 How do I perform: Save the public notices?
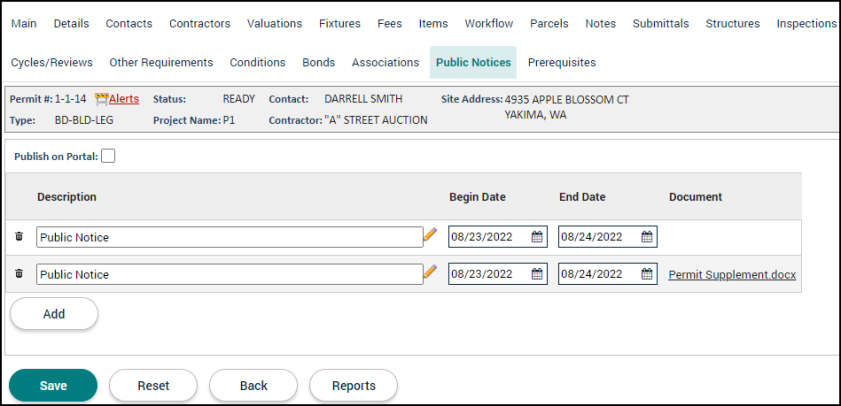(53, 385)
